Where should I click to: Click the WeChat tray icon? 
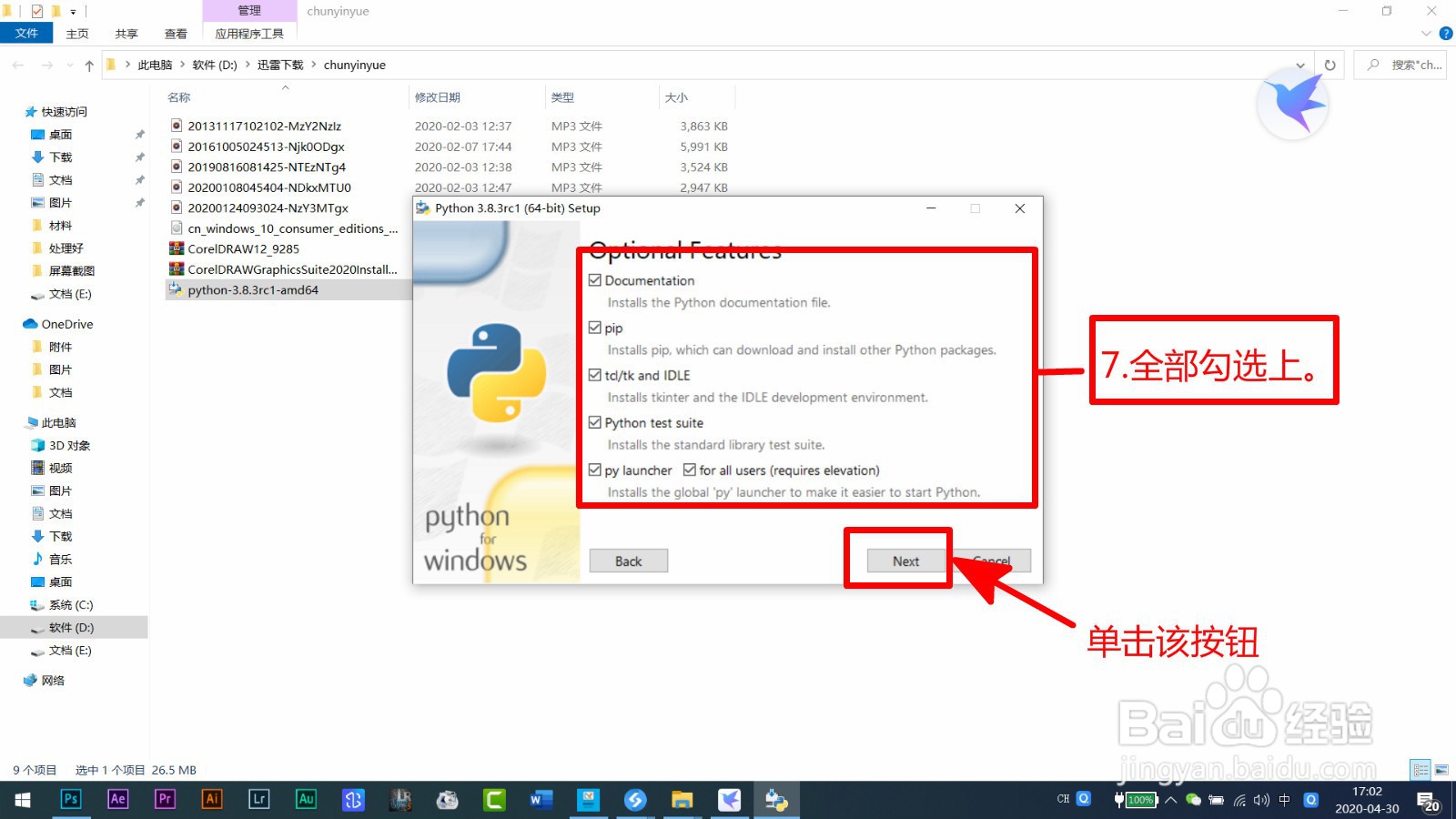(x=1193, y=800)
